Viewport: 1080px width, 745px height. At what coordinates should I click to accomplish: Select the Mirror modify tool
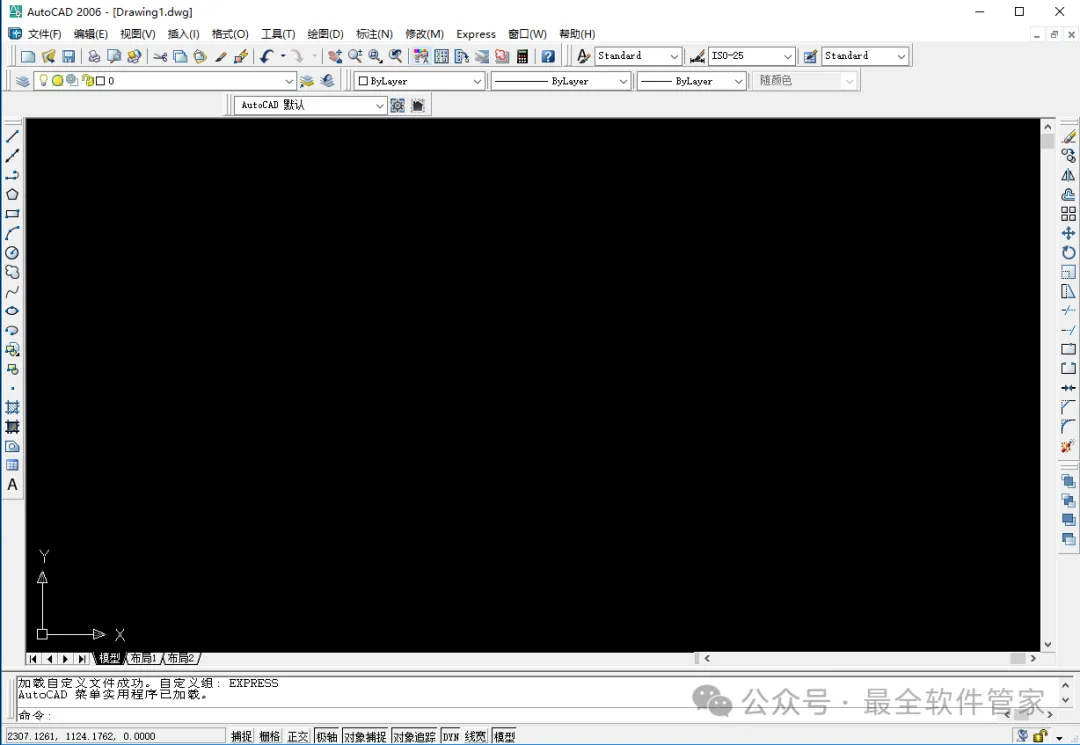[x=1068, y=176]
